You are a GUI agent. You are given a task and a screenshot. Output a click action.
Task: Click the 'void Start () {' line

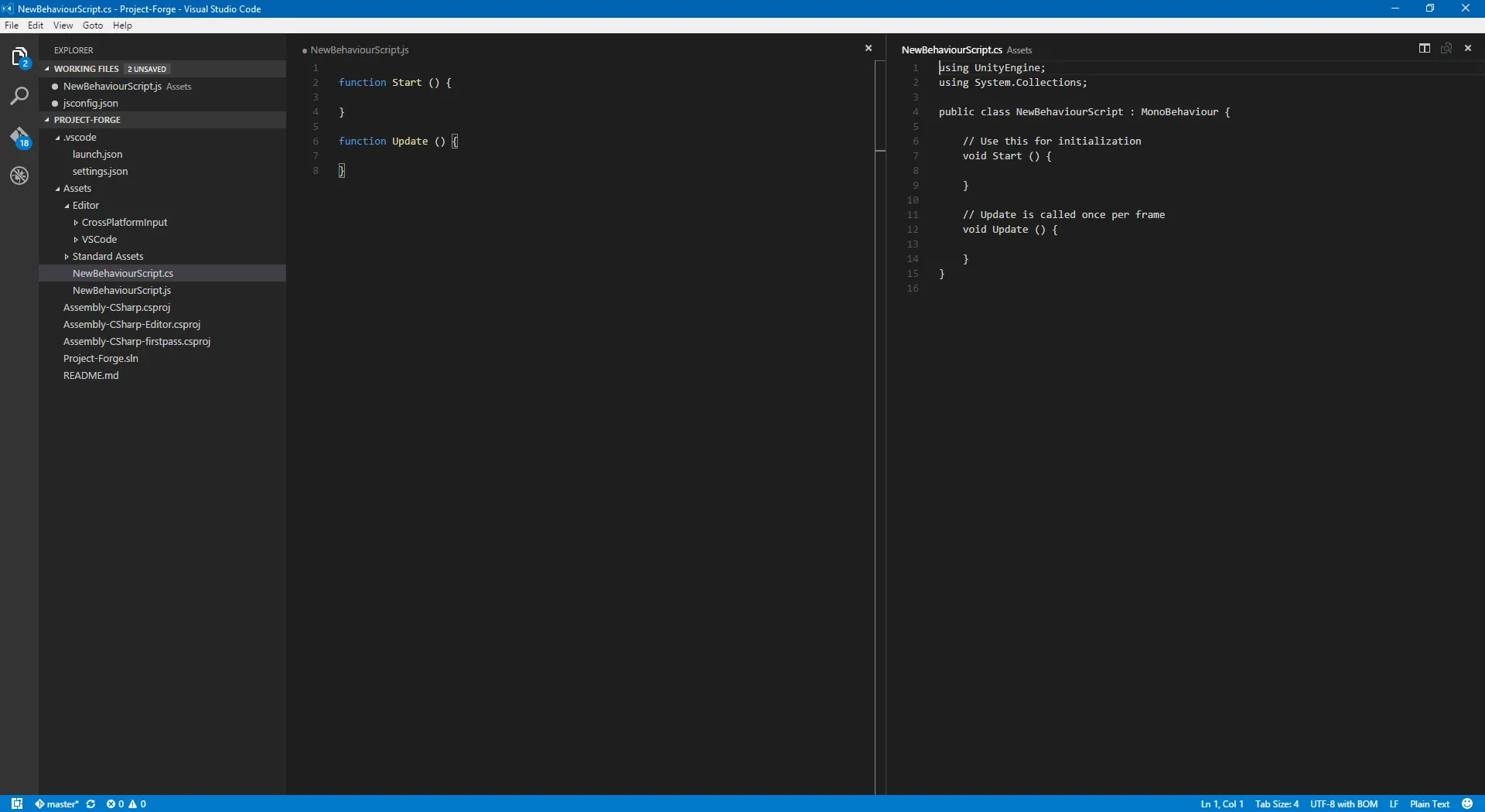tap(1007, 155)
